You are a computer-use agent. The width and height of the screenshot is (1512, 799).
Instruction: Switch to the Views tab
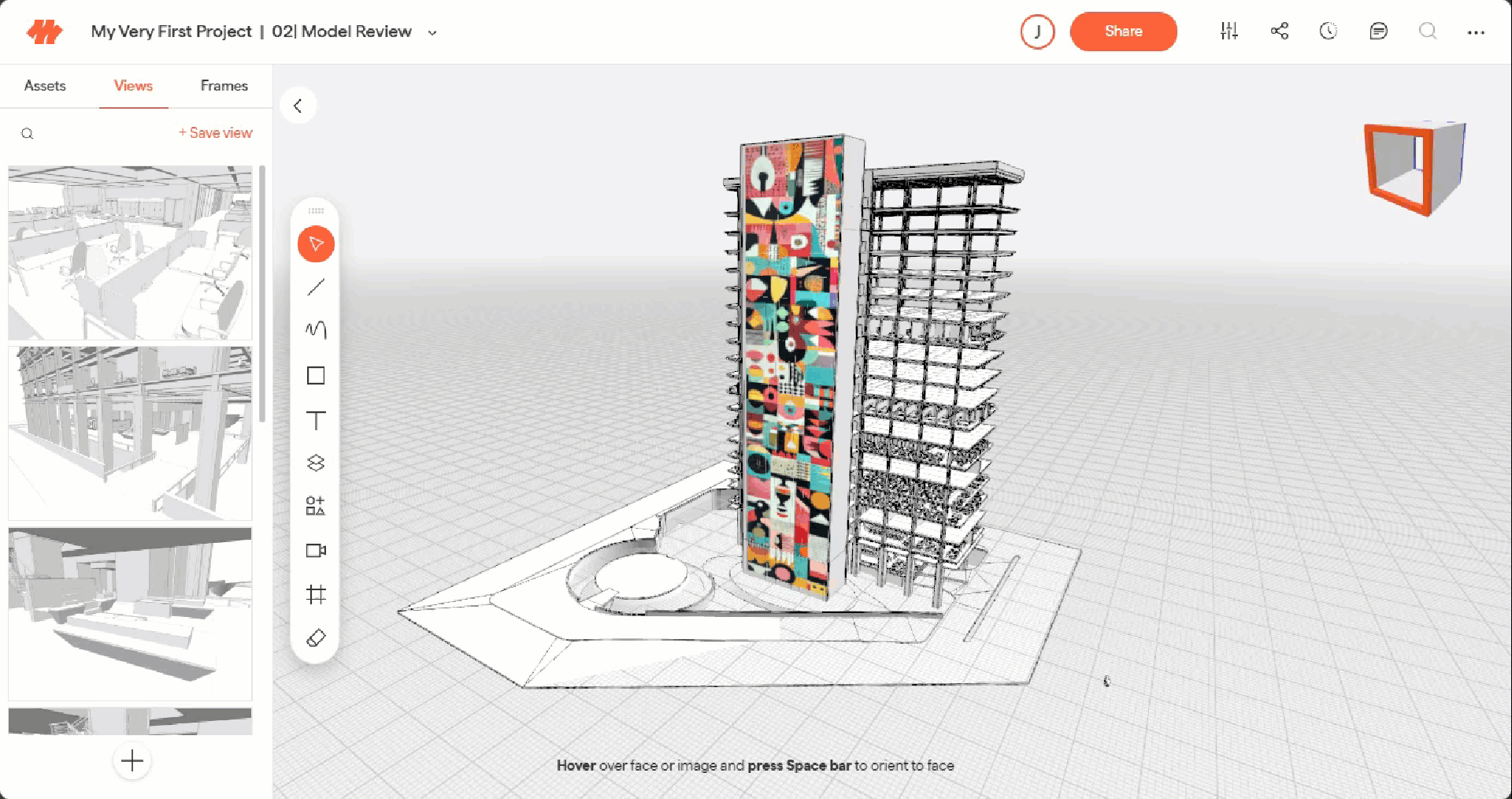coord(133,86)
